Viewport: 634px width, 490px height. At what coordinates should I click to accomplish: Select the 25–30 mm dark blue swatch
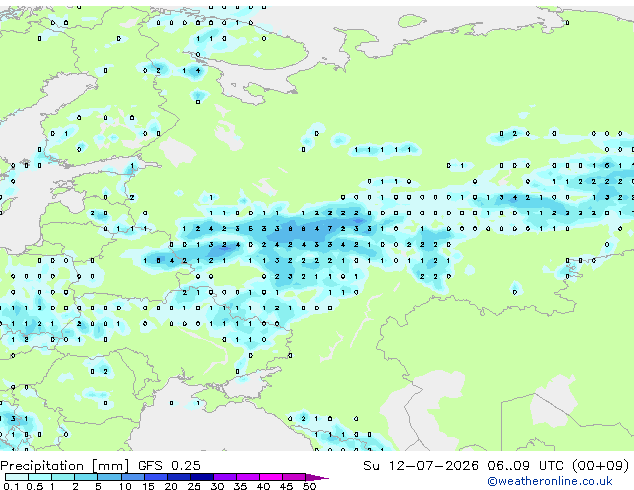click(201, 477)
